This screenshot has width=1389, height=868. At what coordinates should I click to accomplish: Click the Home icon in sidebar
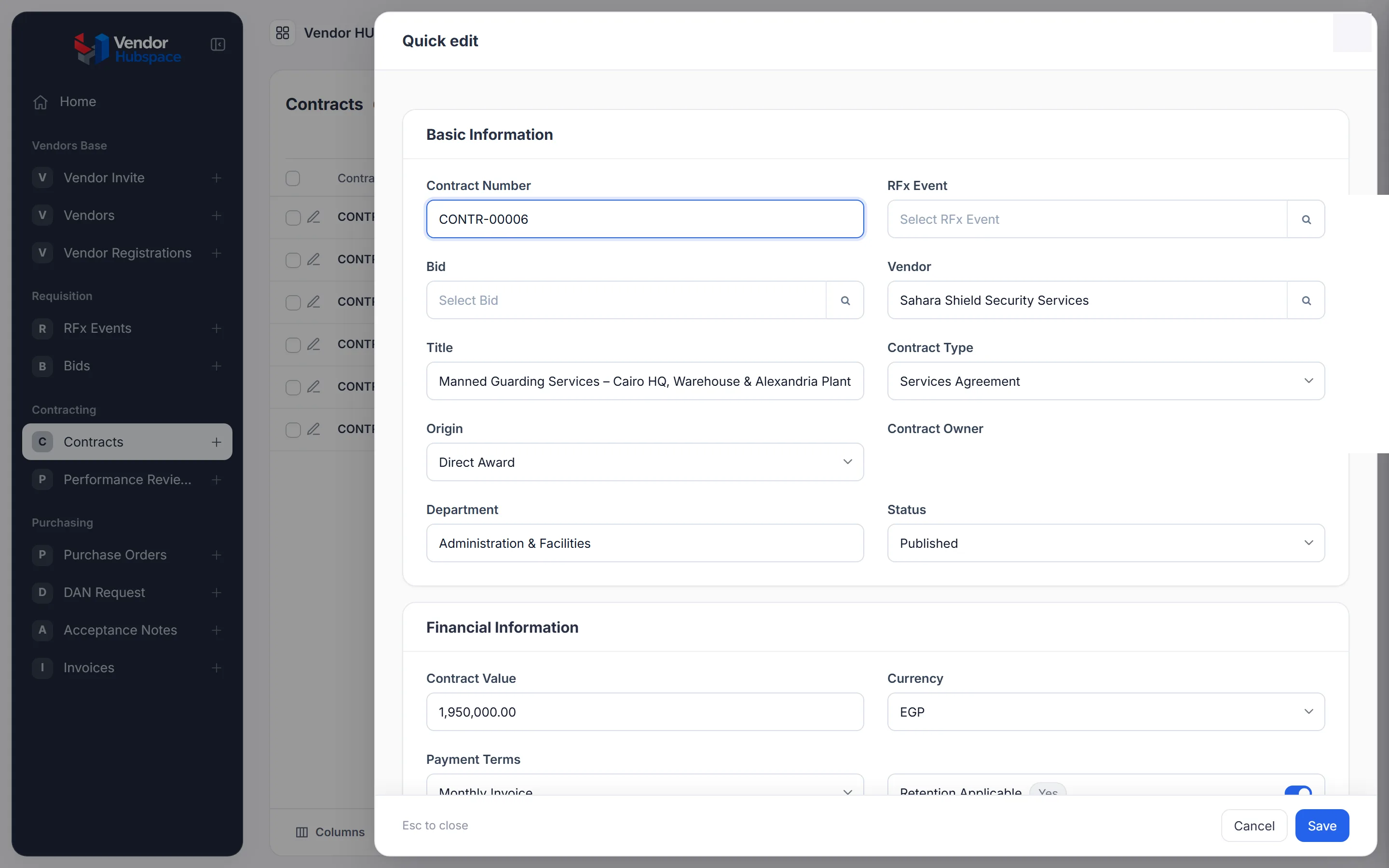coord(40,102)
